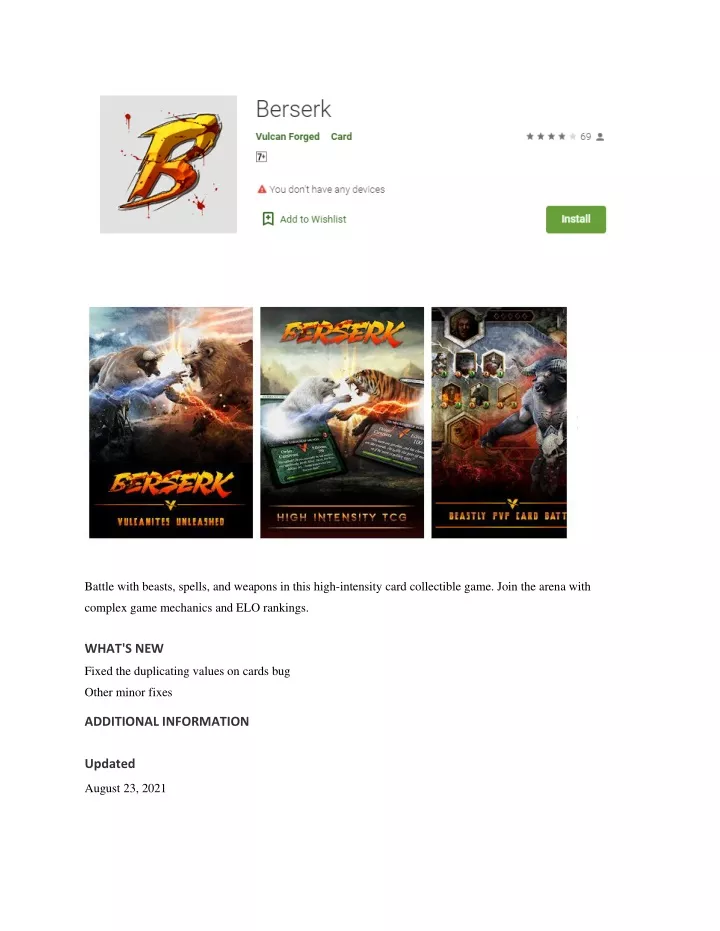Click the 69 ratings count
720x931 pixels.
pos(585,137)
